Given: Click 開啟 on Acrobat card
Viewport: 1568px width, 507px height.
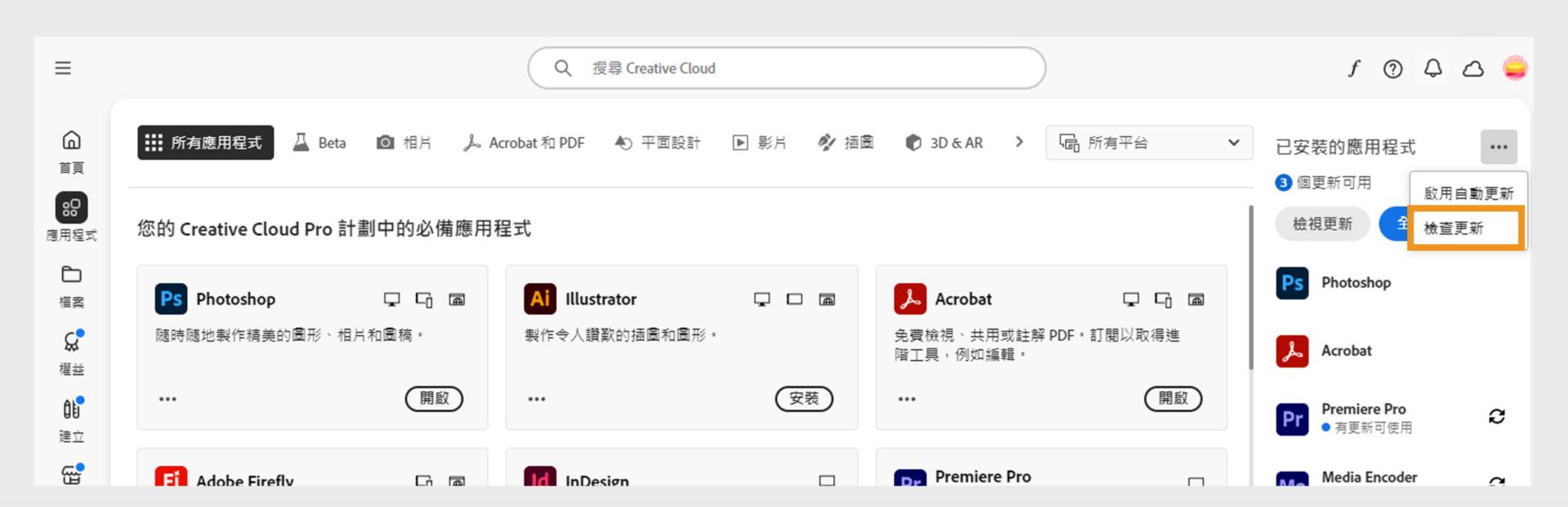Looking at the screenshot, I should pos(1173,398).
